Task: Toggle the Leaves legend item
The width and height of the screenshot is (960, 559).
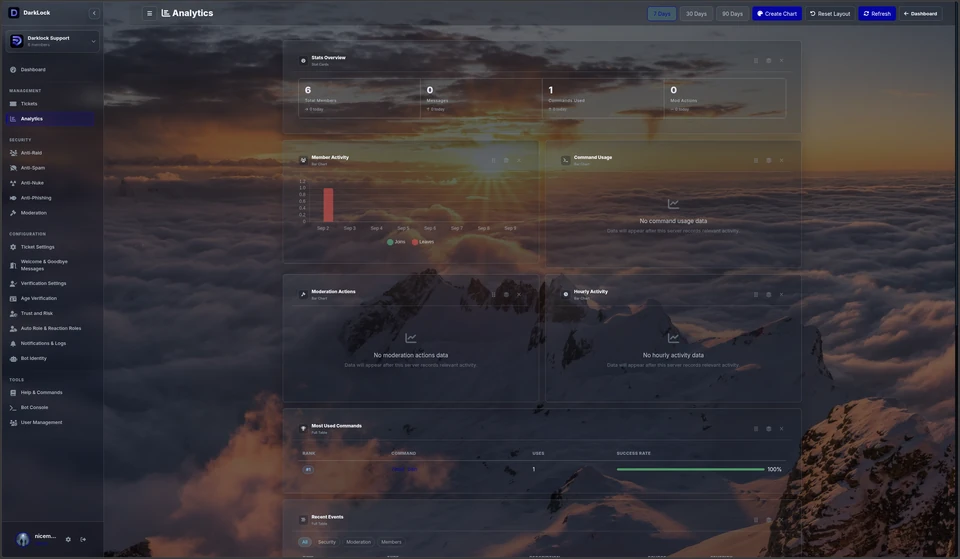Action: (x=423, y=242)
